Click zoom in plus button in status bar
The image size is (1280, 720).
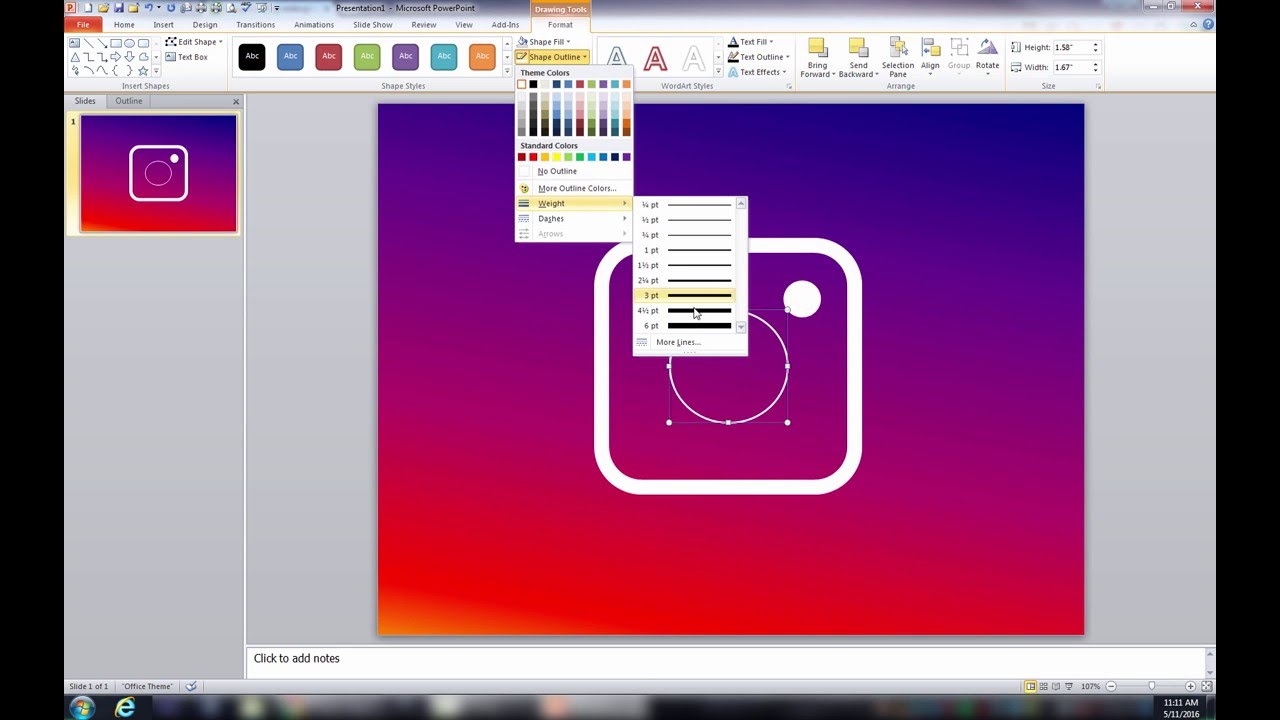tap(1190, 686)
